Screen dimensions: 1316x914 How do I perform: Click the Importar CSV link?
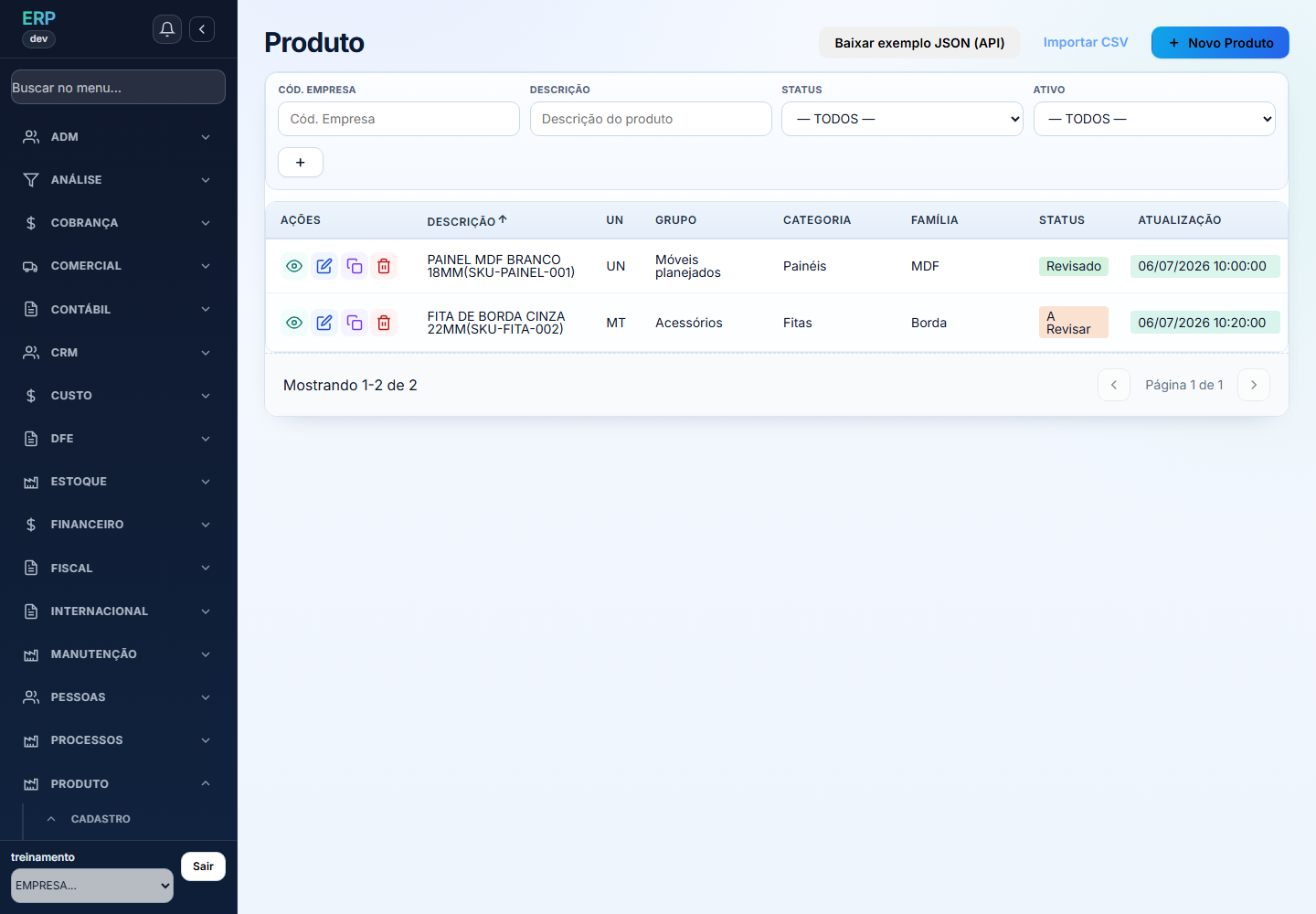pos(1086,42)
